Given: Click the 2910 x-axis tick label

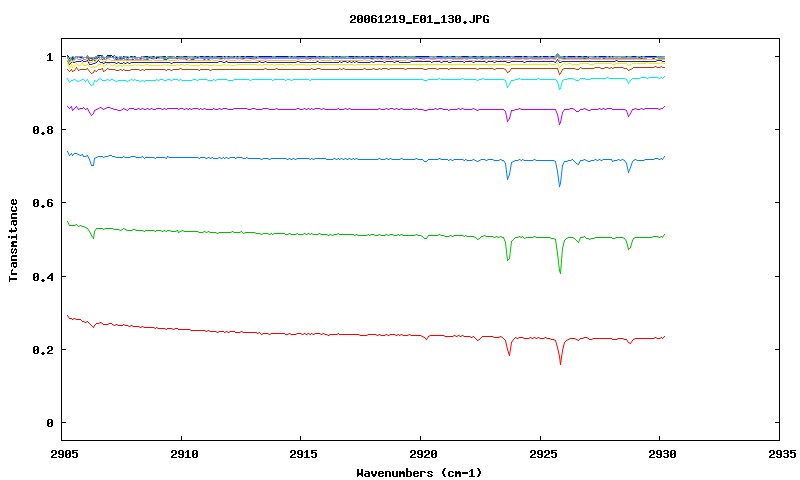Looking at the screenshot, I should pyautogui.click(x=184, y=454).
